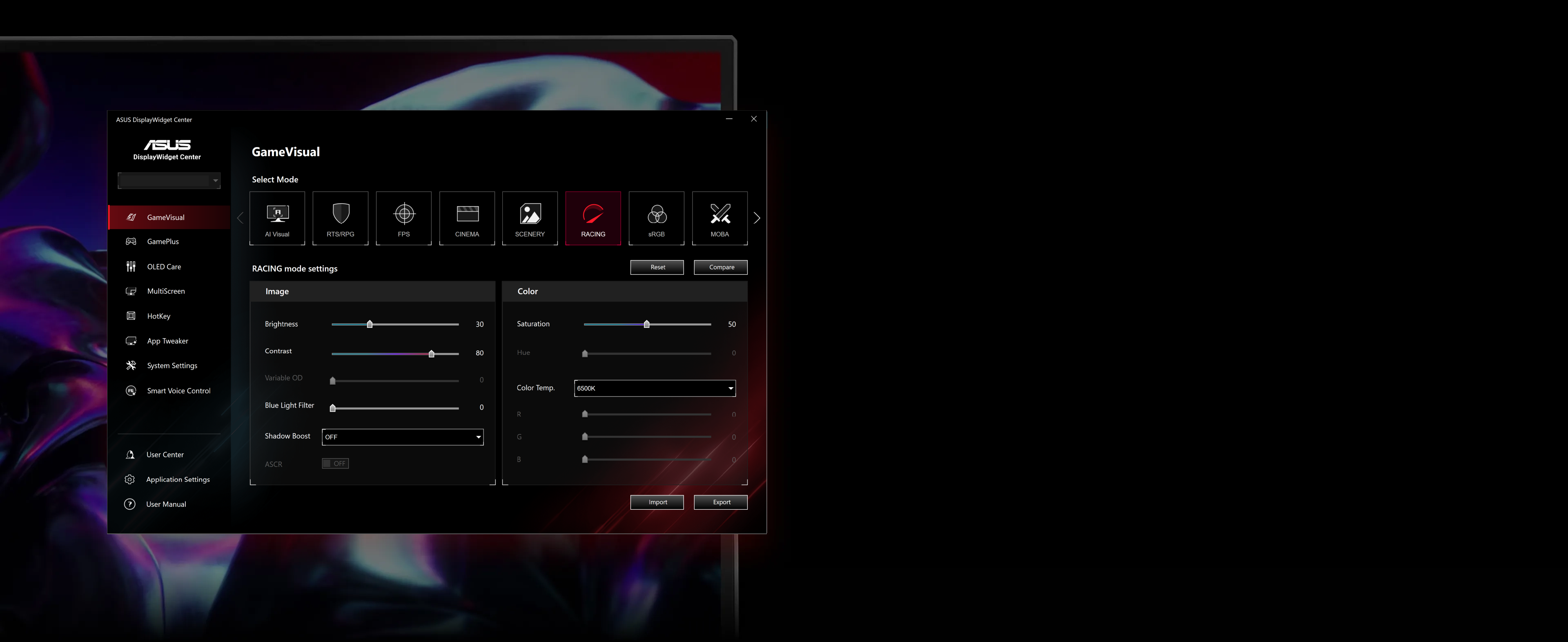
Task: Click the Reset button
Action: pyautogui.click(x=657, y=267)
